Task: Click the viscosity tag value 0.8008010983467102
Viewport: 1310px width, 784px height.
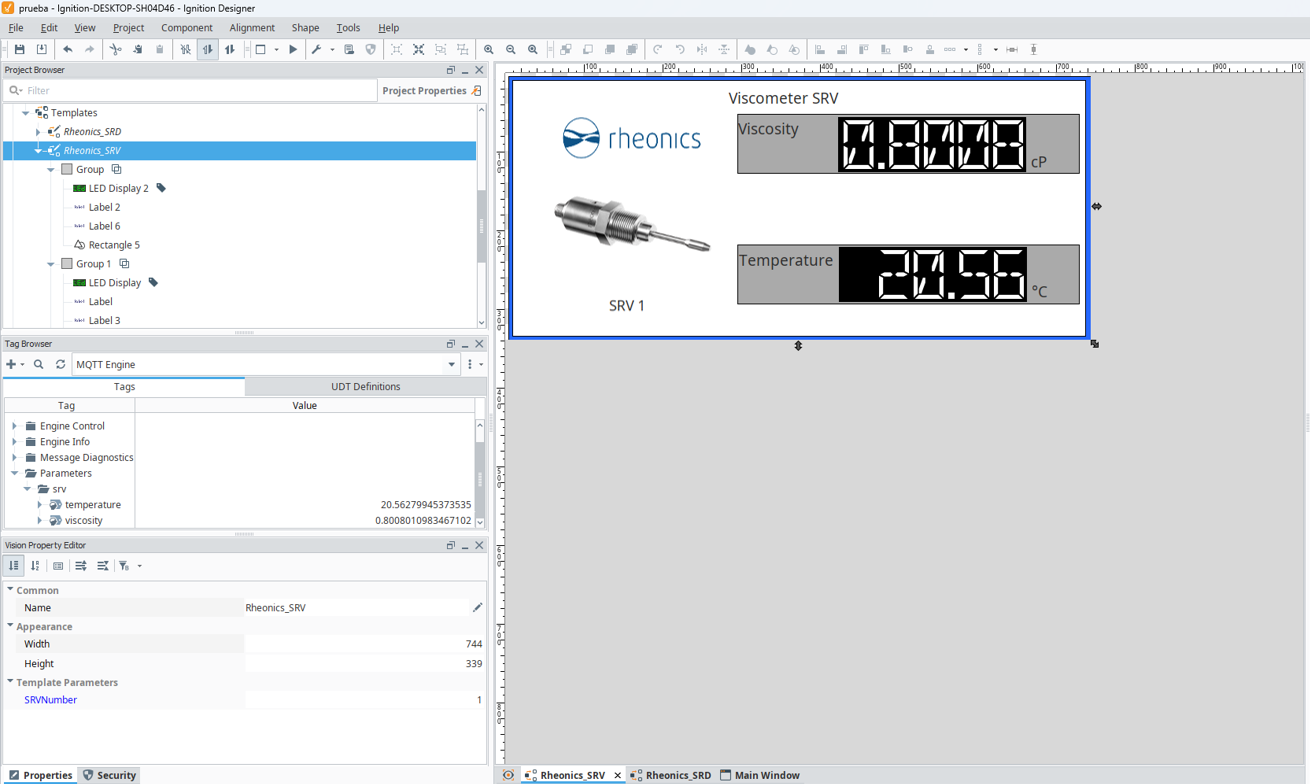Action: (423, 520)
